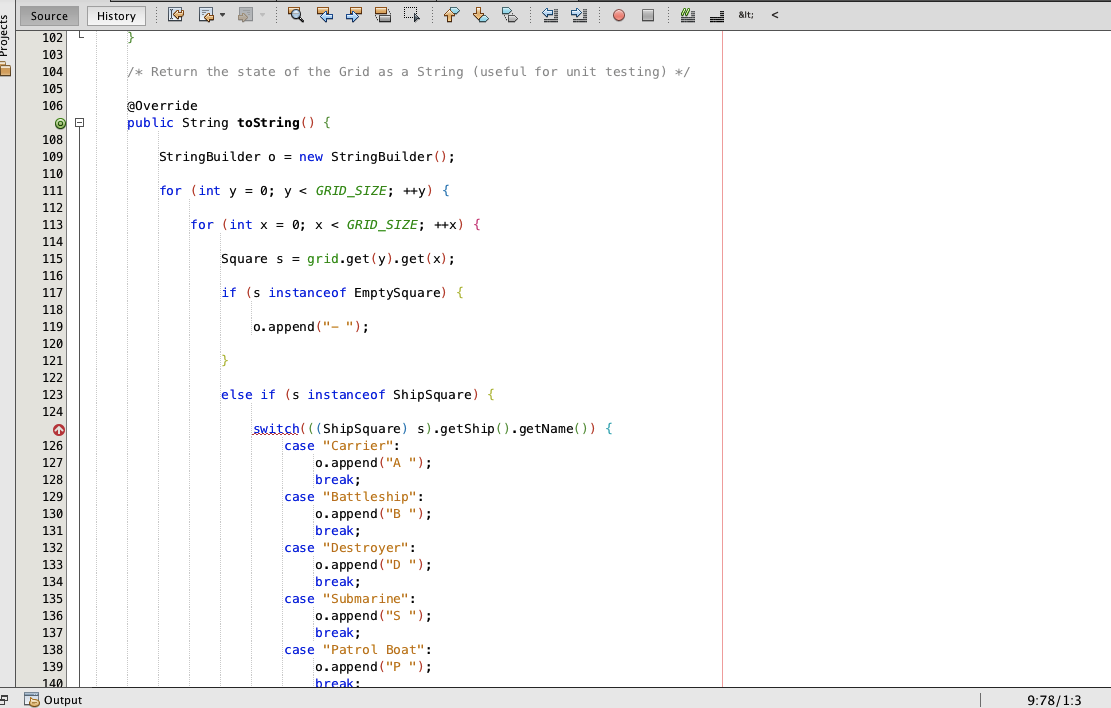Screen dimensions: 1111x708
Task: Toggle highlight search
Action: [383, 14]
